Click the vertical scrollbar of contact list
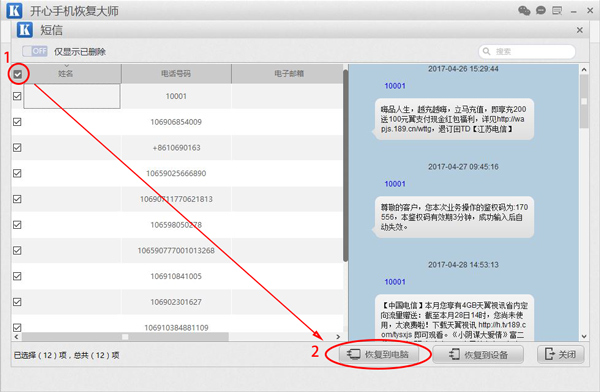600x392 pixels. [x=346, y=165]
